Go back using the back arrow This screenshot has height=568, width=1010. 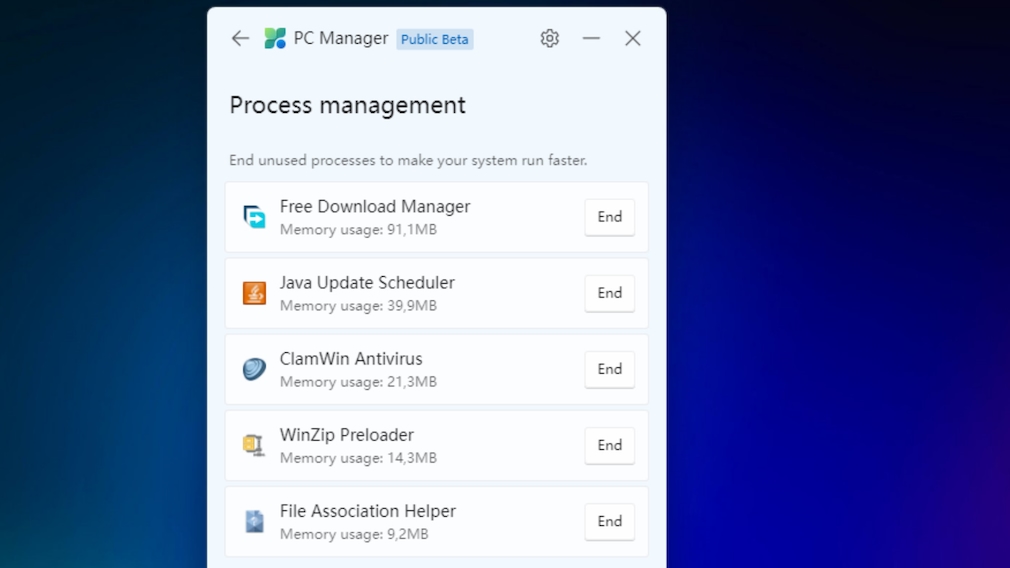pyautogui.click(x=240, y=38)
